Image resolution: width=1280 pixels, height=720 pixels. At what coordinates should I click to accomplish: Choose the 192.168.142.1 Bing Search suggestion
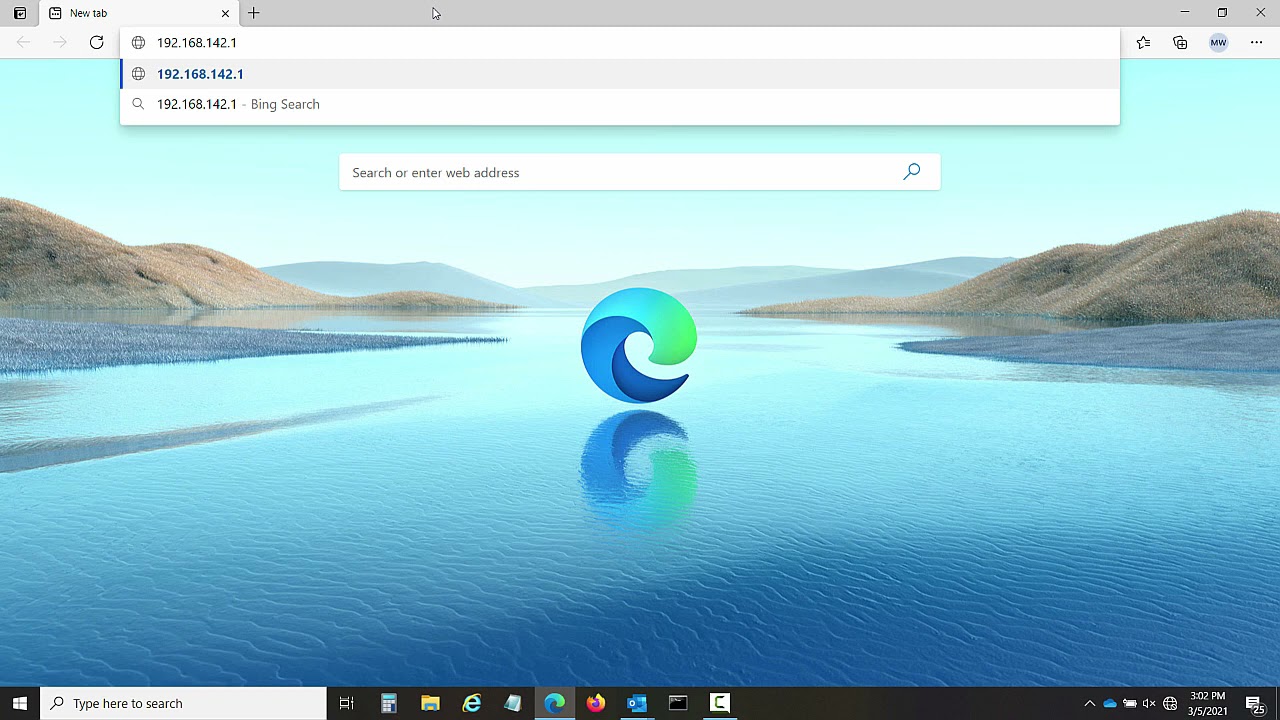620,104
